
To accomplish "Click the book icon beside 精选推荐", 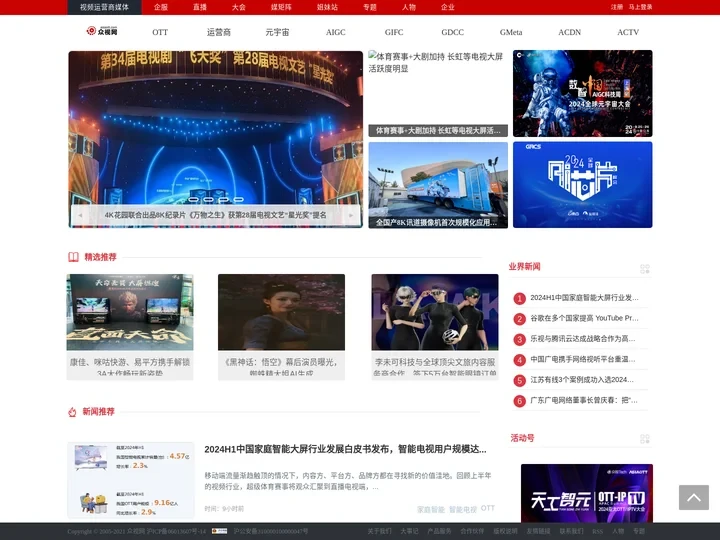I will click(73, 257).
